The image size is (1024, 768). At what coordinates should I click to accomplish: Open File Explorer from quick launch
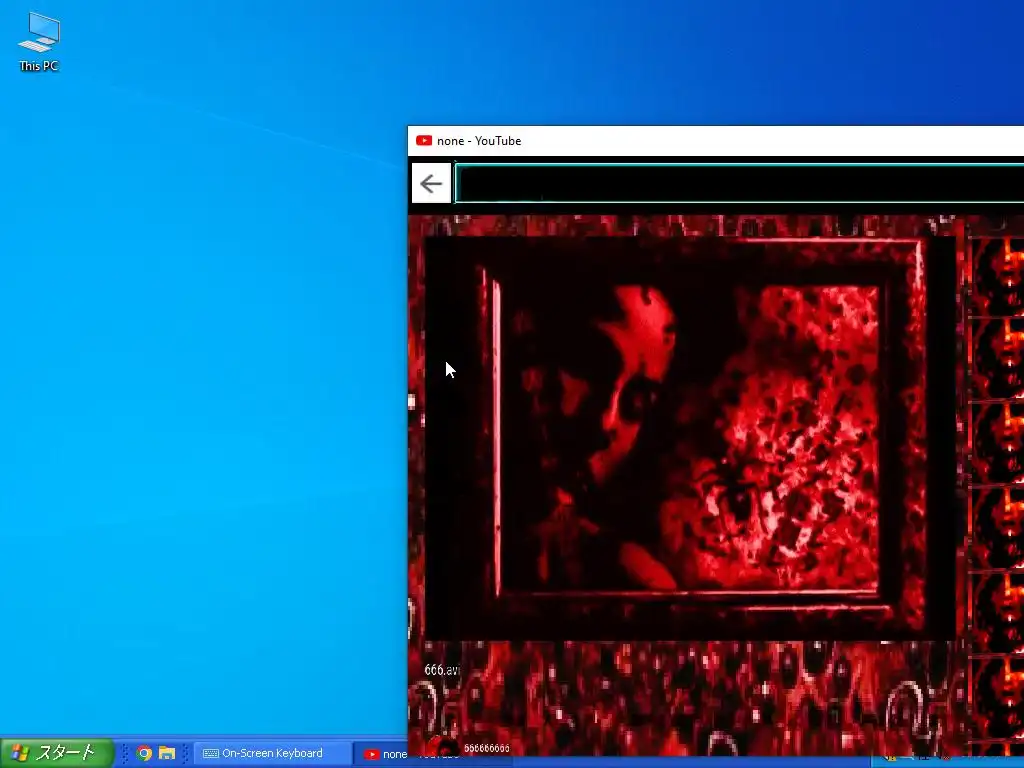point(167,753)
